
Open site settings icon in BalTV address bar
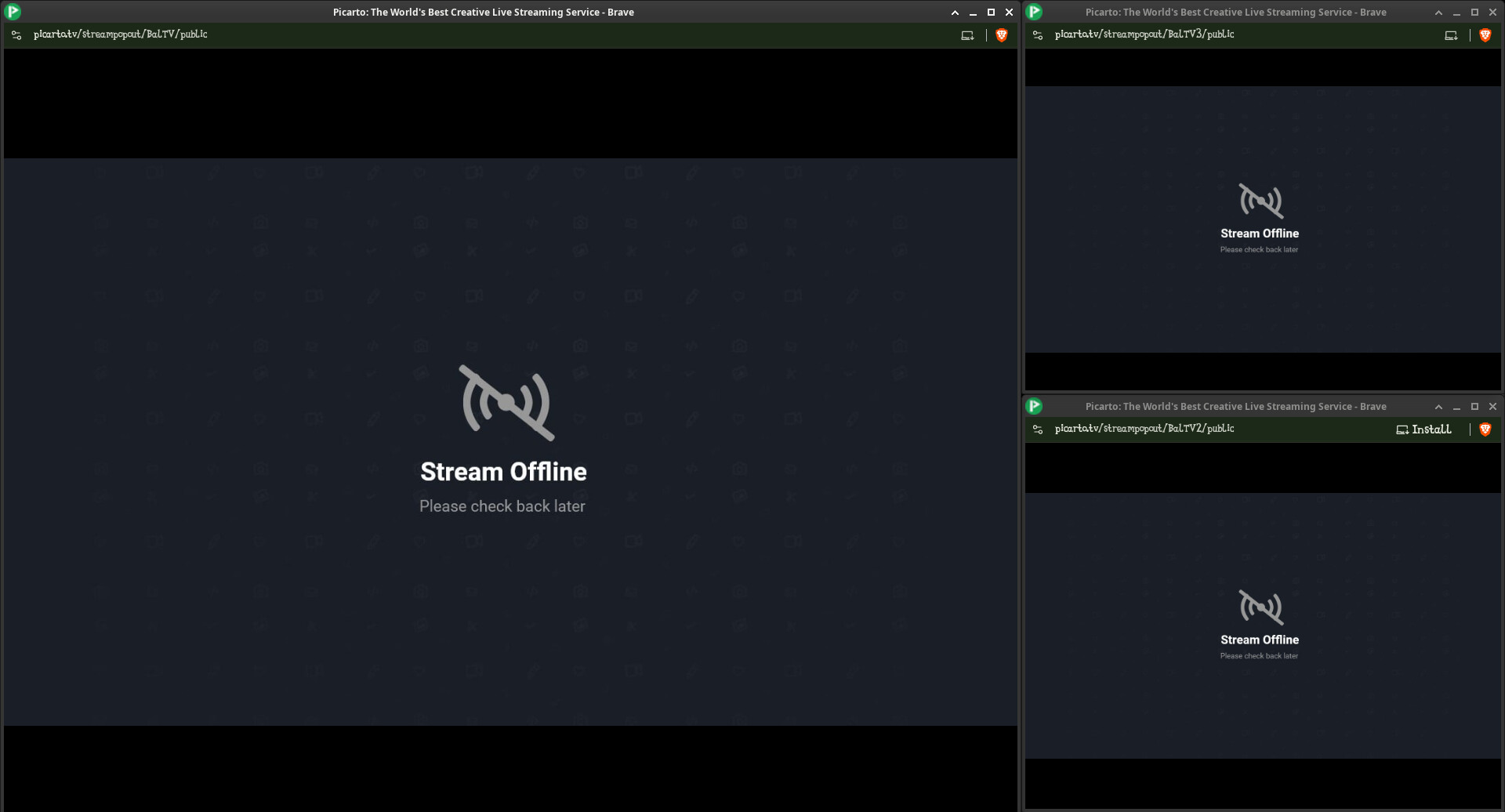pos(16,35)
